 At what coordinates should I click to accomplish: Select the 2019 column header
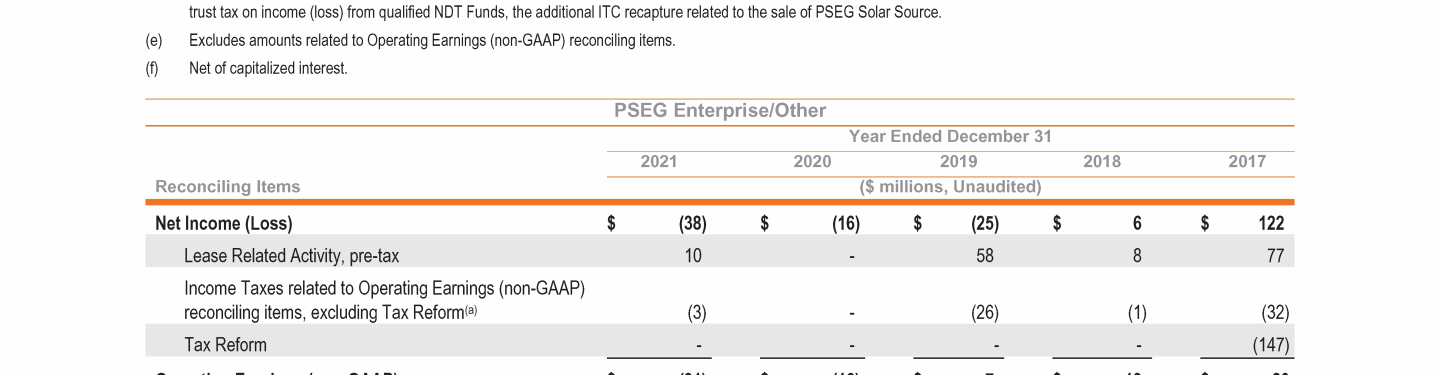[959, 161]
